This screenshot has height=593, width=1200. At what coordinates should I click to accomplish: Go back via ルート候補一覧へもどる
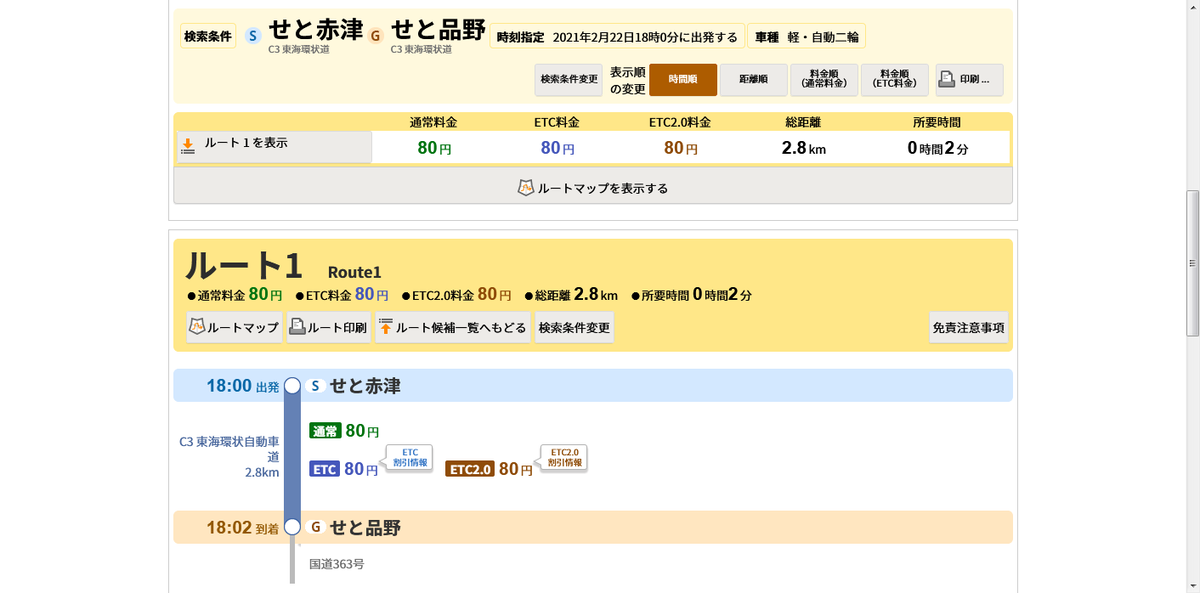(453, 327)
